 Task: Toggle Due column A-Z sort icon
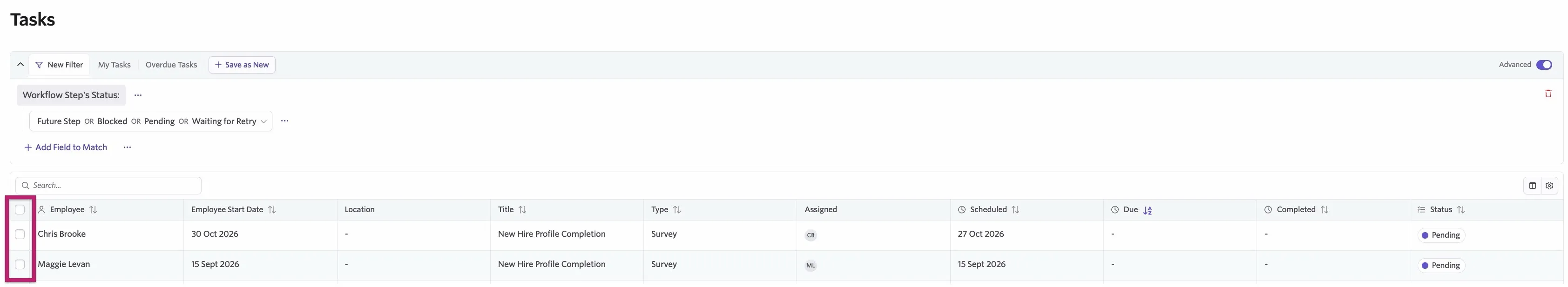point(1148,210)
